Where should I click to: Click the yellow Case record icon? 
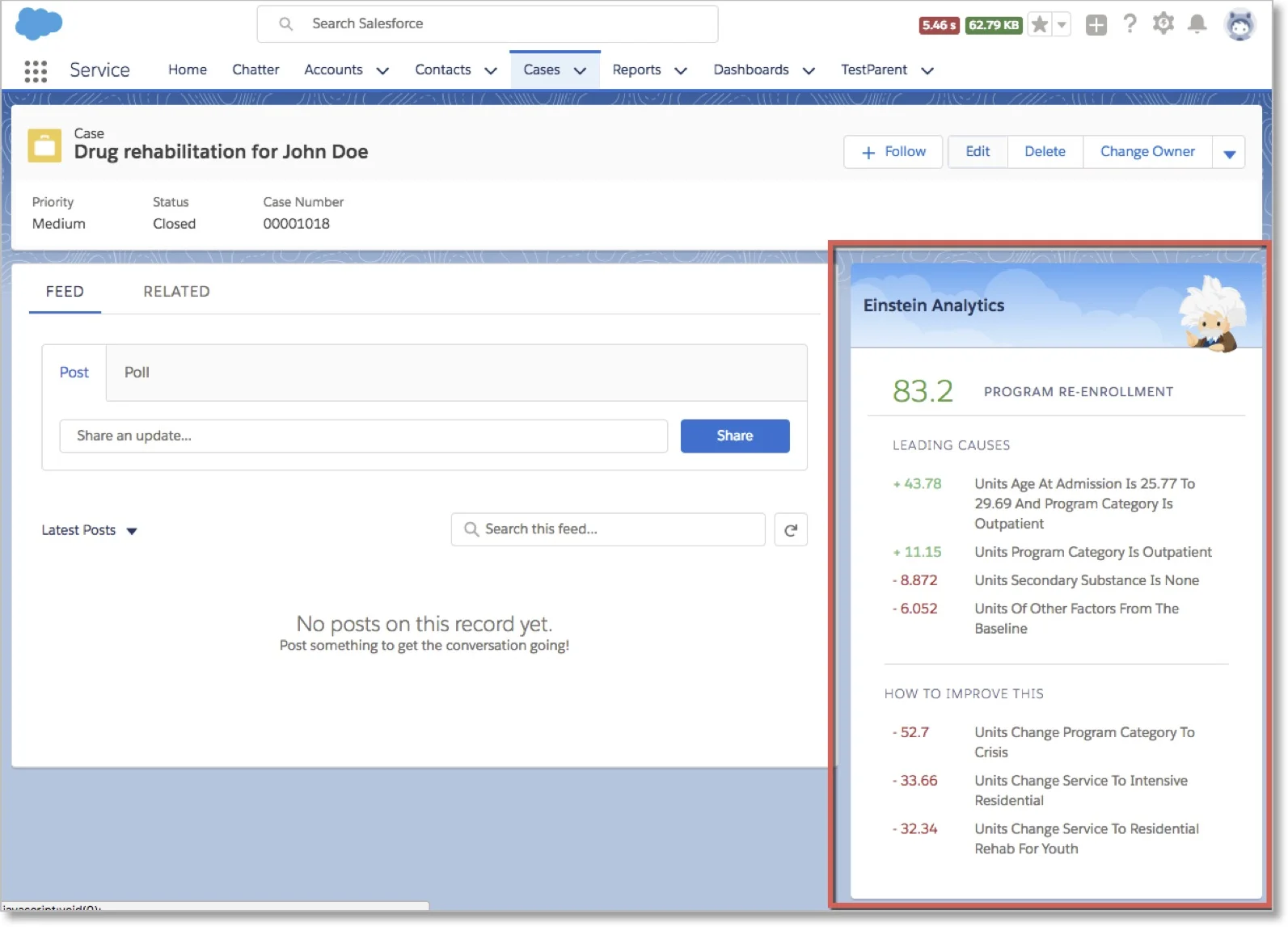[44, 145]
